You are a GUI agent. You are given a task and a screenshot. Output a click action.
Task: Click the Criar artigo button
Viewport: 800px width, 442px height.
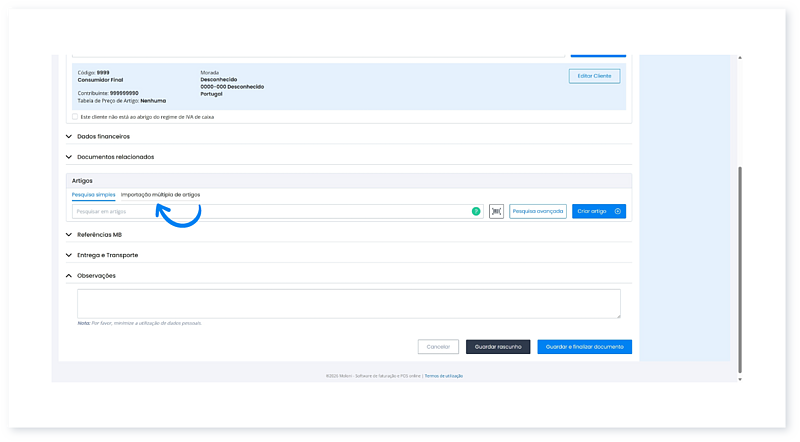click(x=598, y=211)
